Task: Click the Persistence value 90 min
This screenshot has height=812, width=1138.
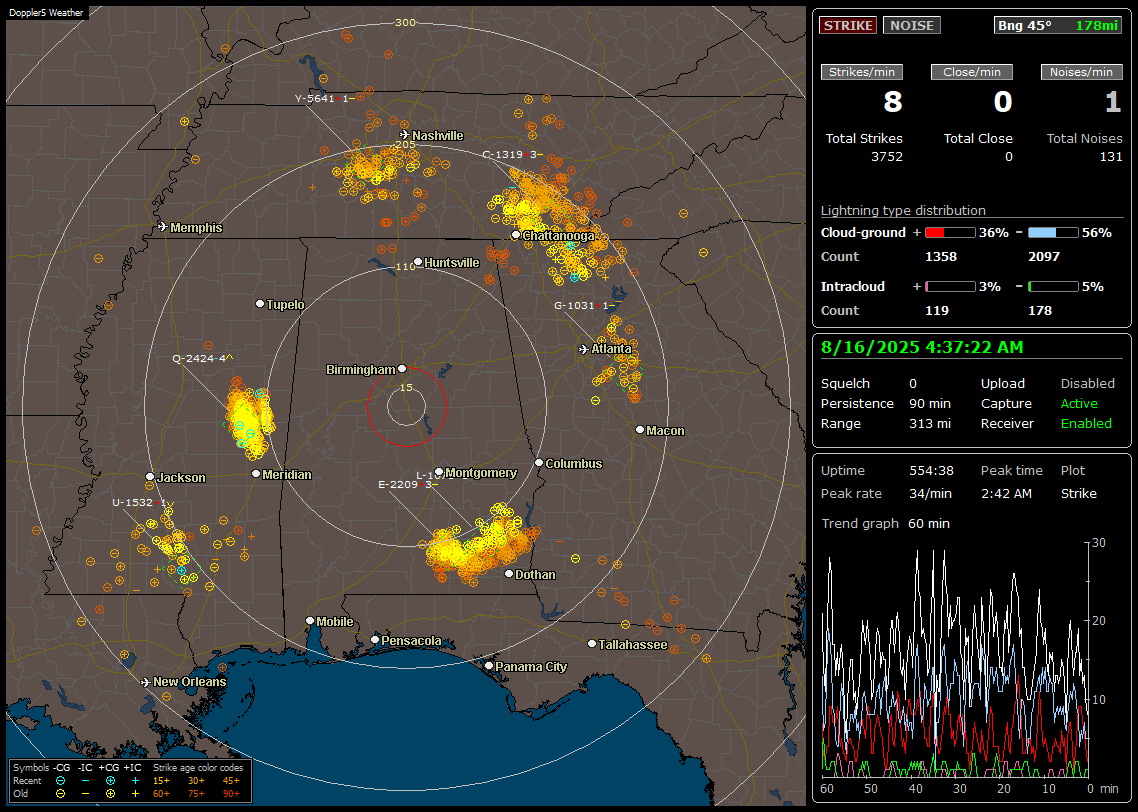Action: pyautogui.click(x=930, y=403)
